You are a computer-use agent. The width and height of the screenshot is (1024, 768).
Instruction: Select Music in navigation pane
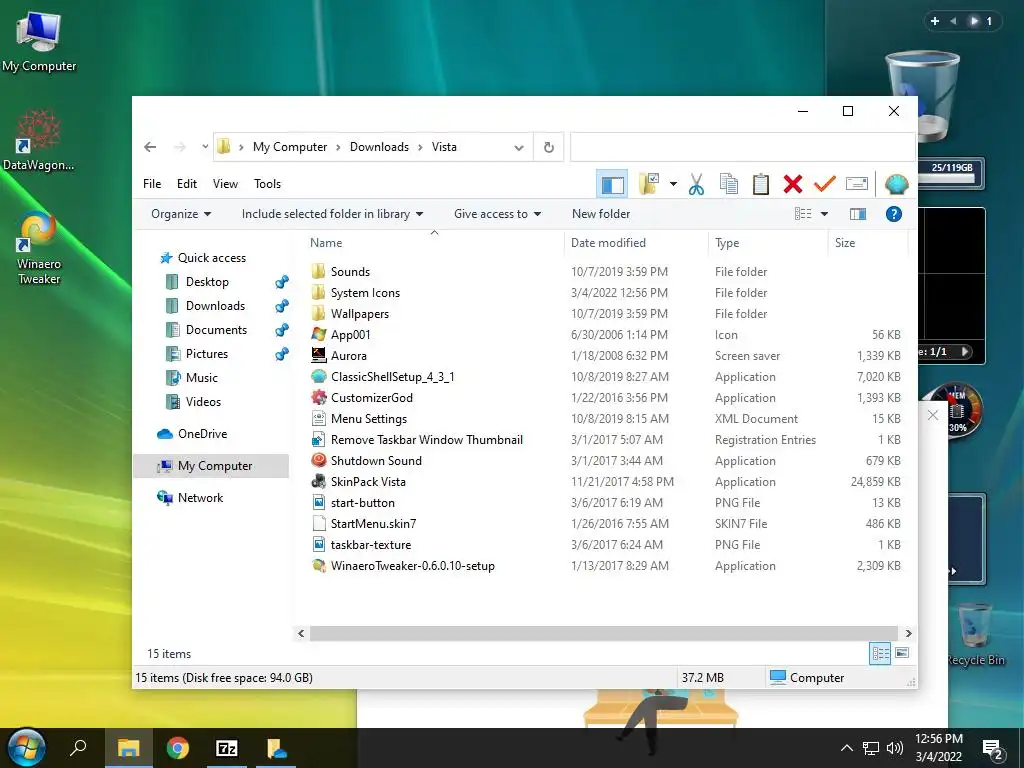(202, 378)
